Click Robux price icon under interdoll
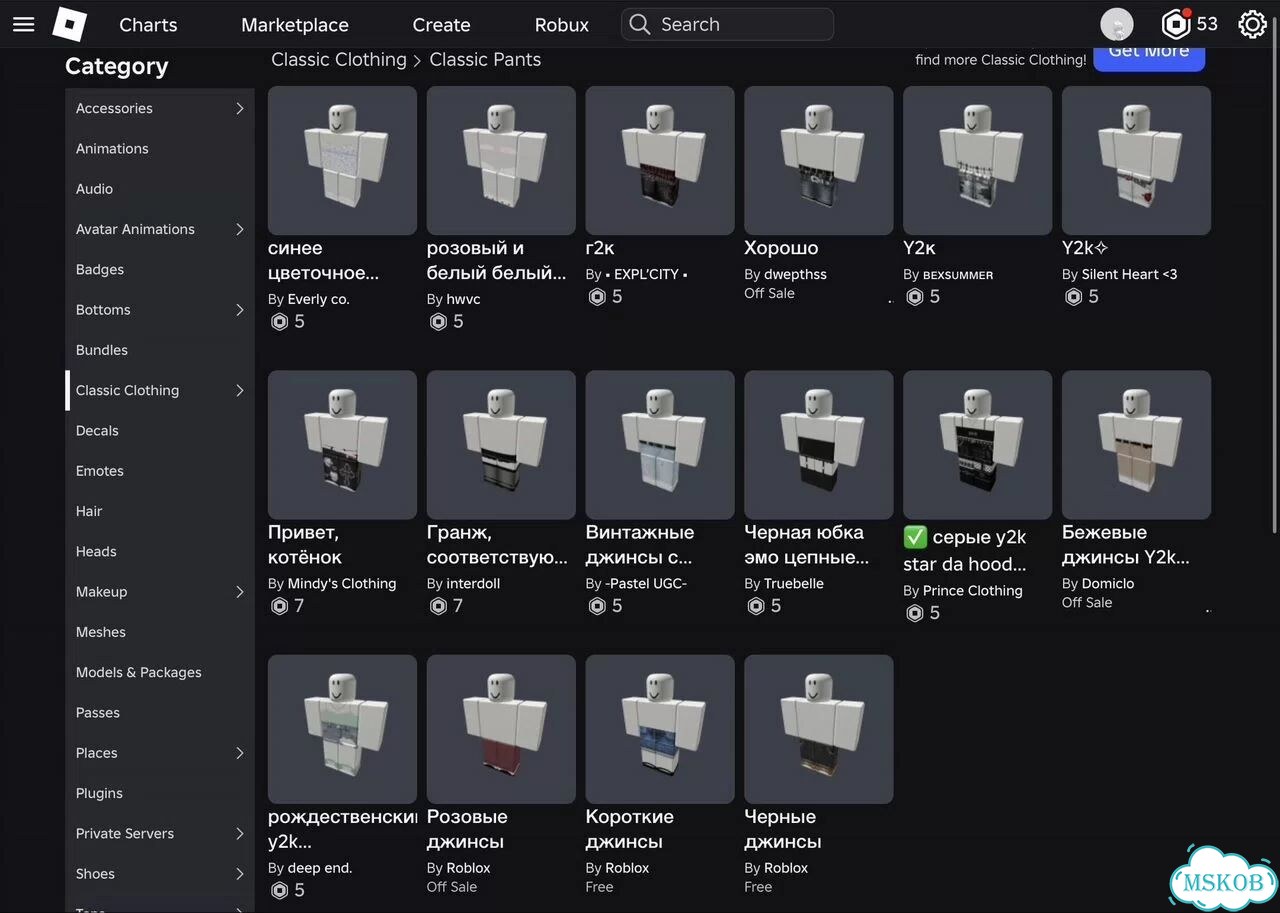Viewport: 1280px width, 913px height. [438, 606]
